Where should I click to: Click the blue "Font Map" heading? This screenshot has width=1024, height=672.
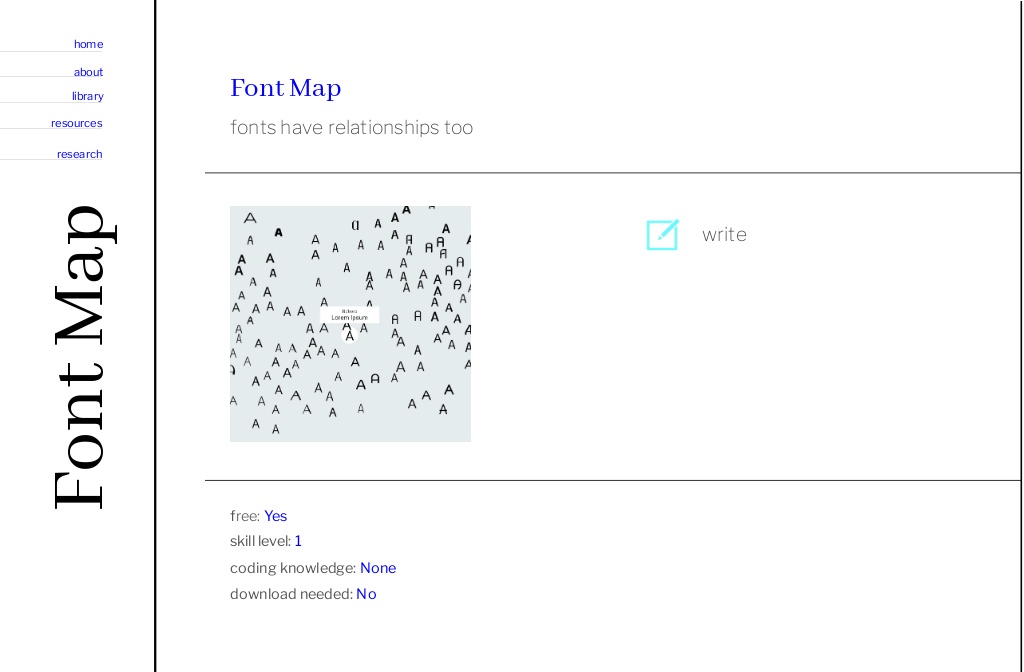pos(286,88)
